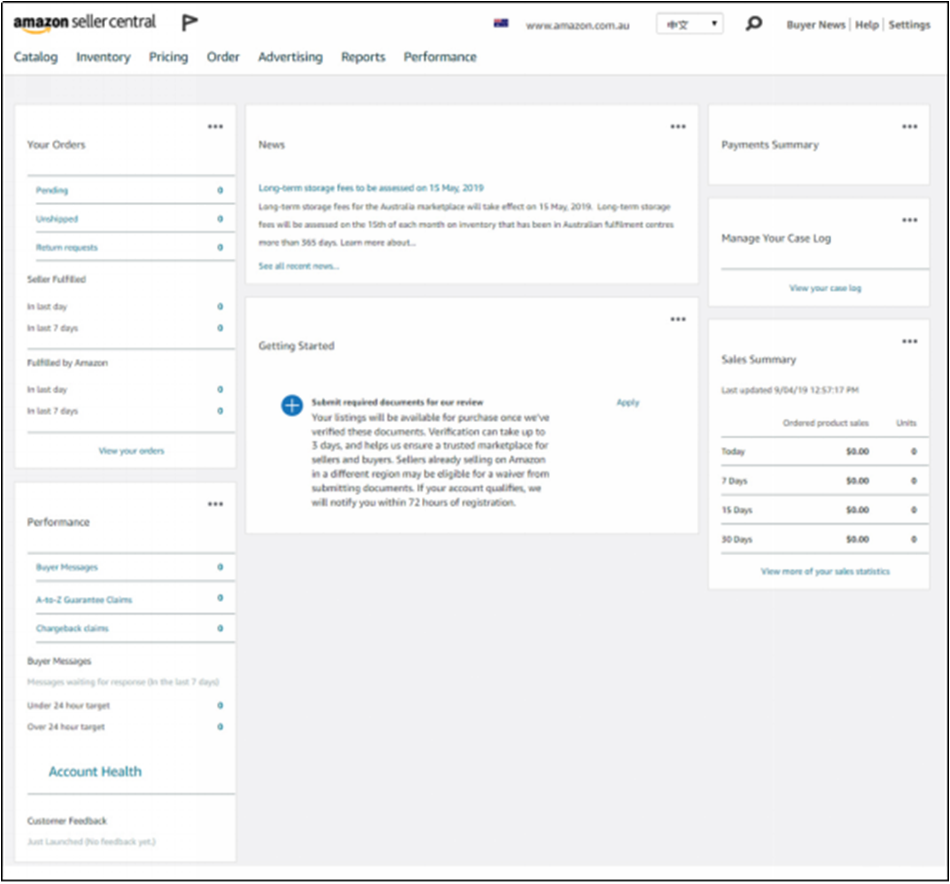Click the blue plus icon in Getting Started

[291, 405]
